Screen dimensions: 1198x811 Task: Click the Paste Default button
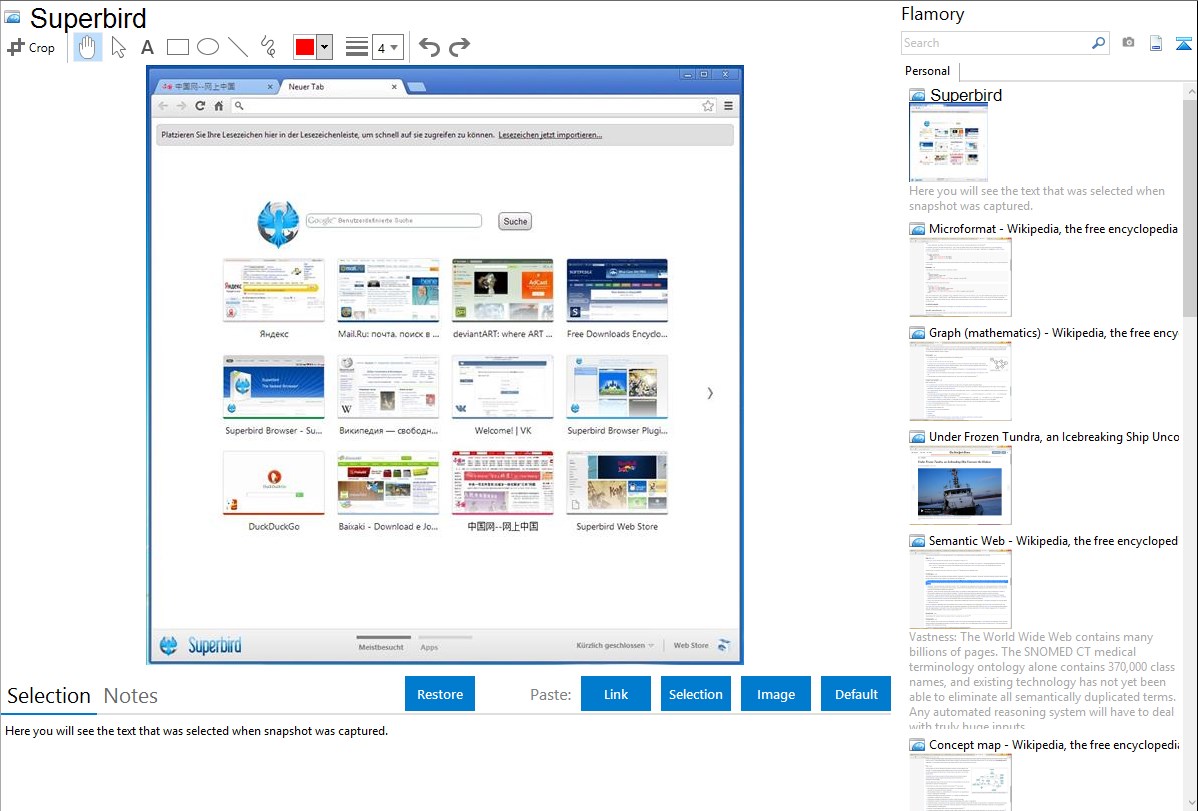point(856,694)
